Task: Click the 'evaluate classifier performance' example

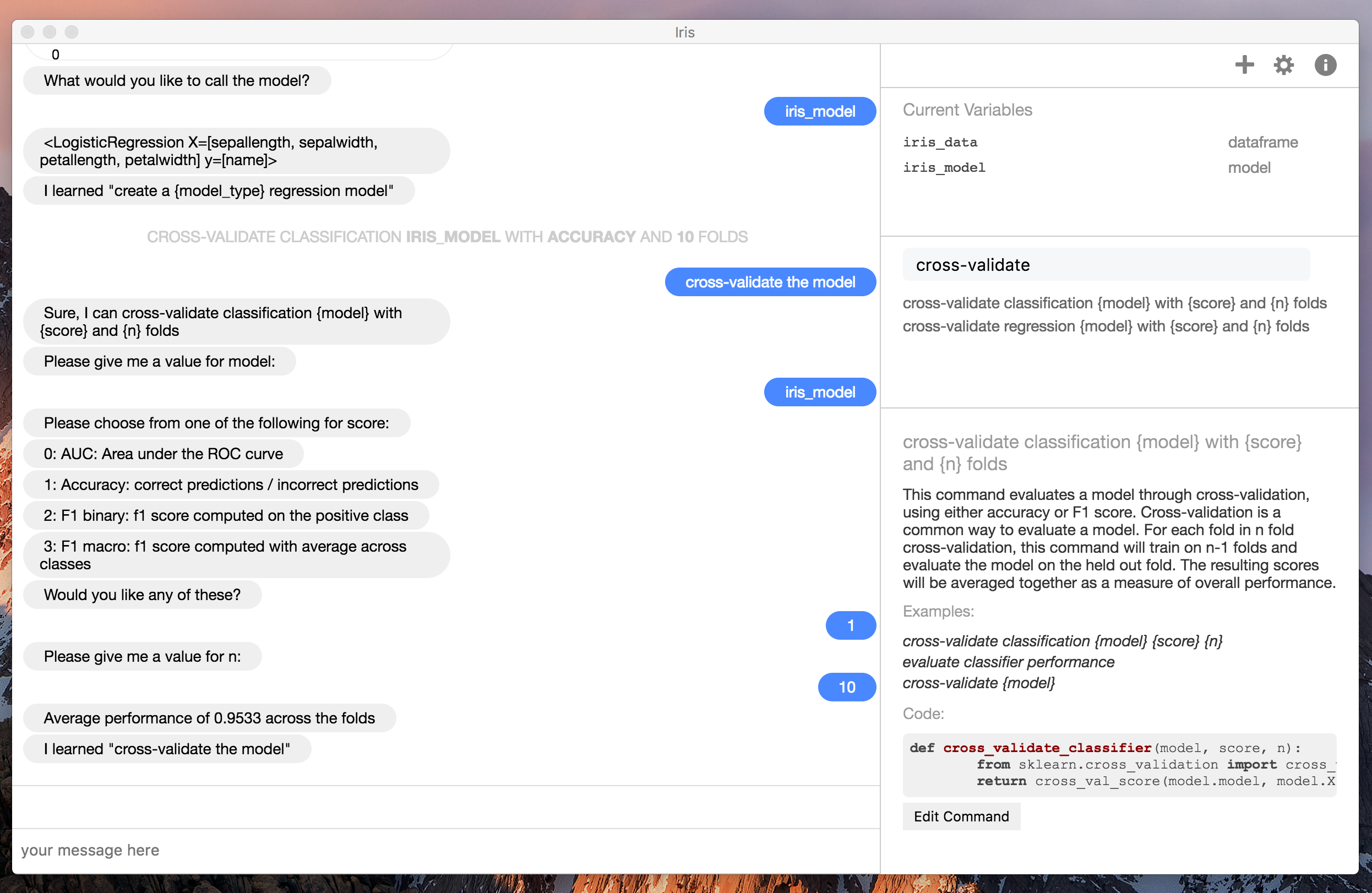Action: point(1008,662)
